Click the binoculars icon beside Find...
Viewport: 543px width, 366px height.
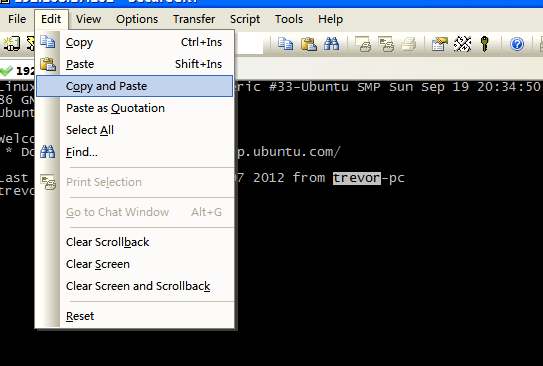(x=47, y=152)
